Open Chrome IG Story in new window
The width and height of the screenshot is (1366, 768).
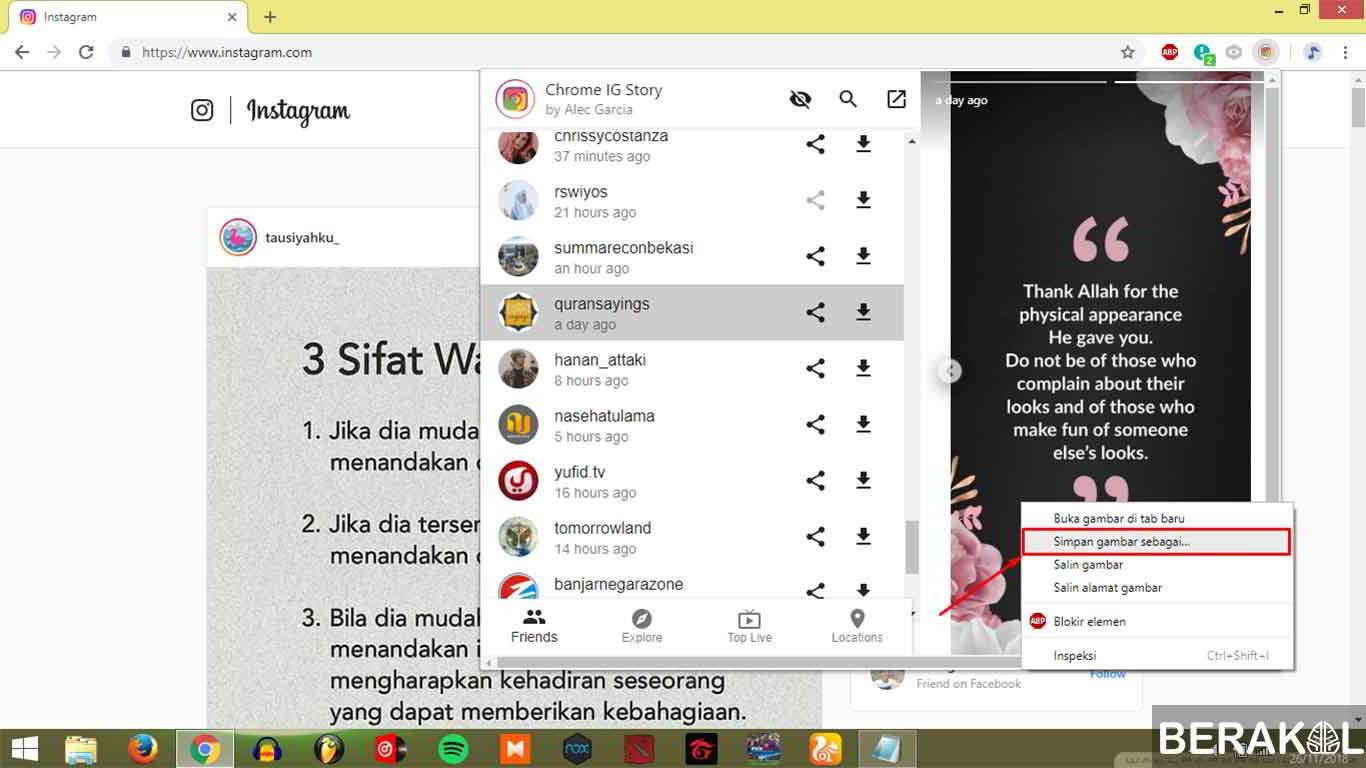pyautogui.click(x=896, y=99)
